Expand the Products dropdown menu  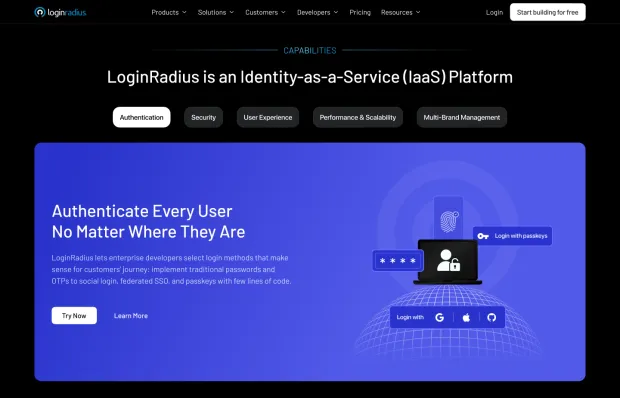tap(169, 12)
